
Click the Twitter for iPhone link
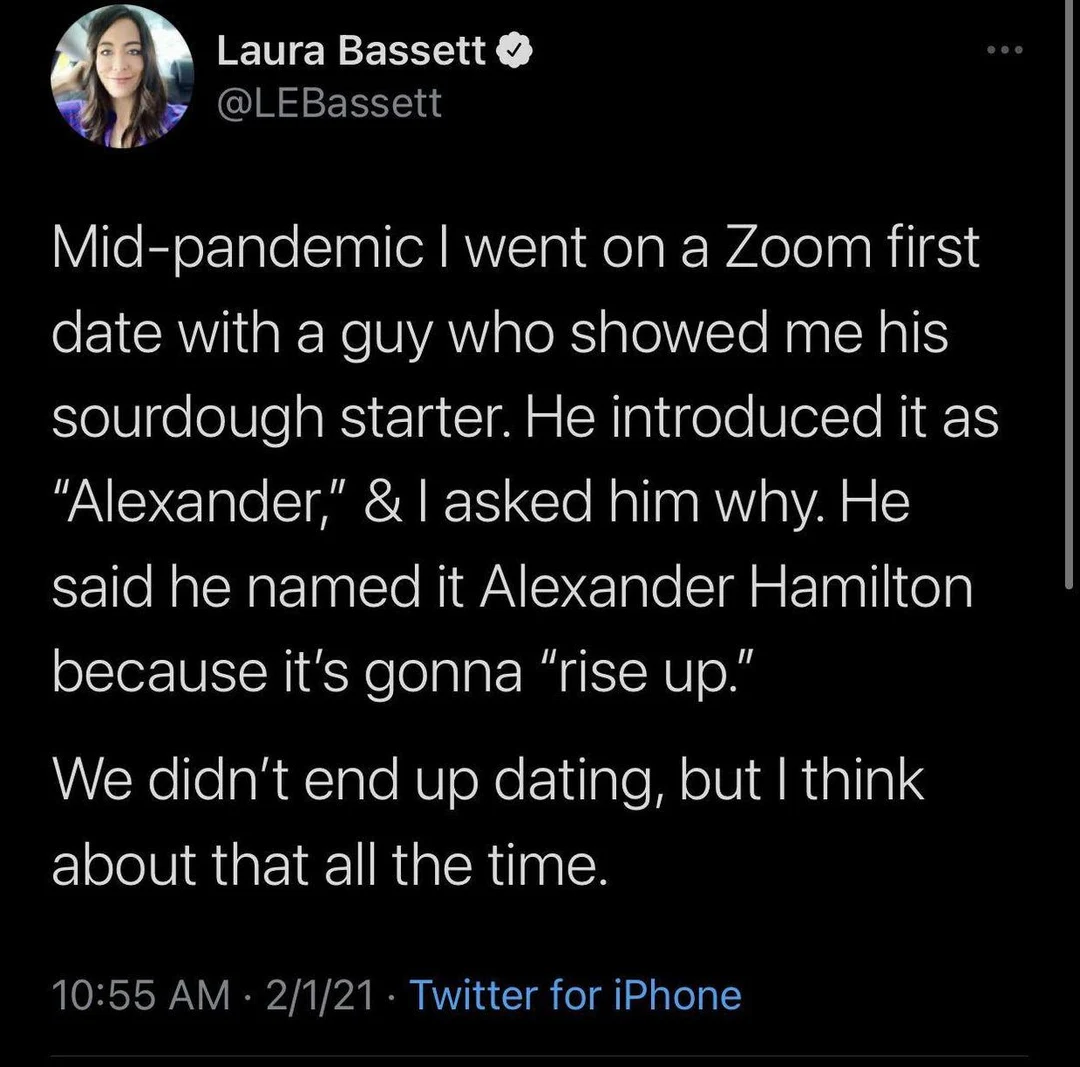pyautogui.click(x=576, y=995)
